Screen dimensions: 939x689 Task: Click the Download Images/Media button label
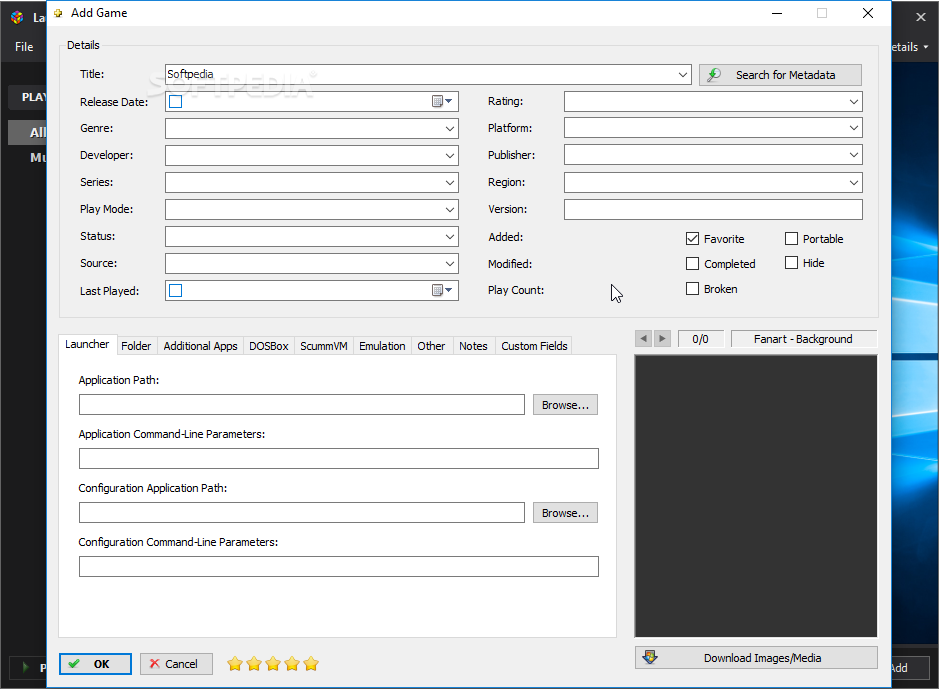[x=762, y=658]
